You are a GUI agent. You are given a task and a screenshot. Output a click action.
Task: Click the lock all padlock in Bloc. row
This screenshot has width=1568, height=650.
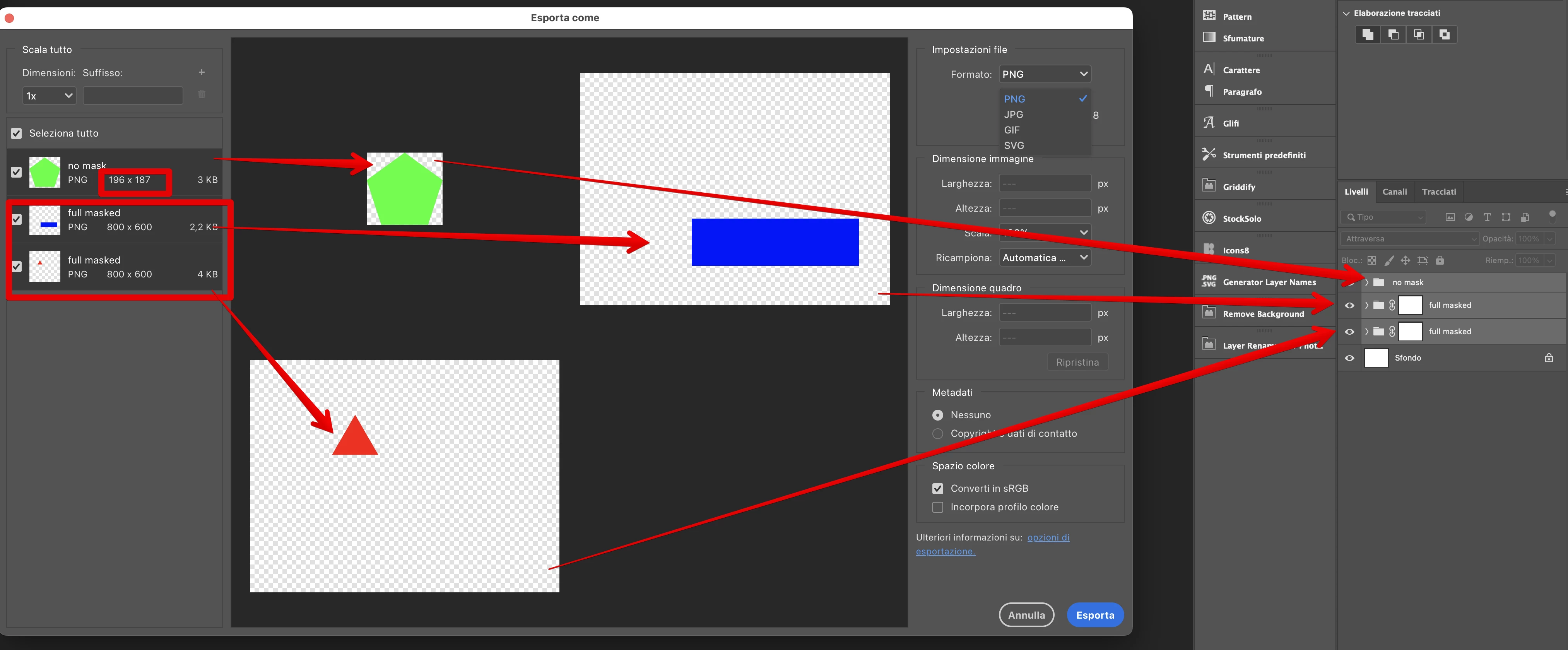[1440, 260]
